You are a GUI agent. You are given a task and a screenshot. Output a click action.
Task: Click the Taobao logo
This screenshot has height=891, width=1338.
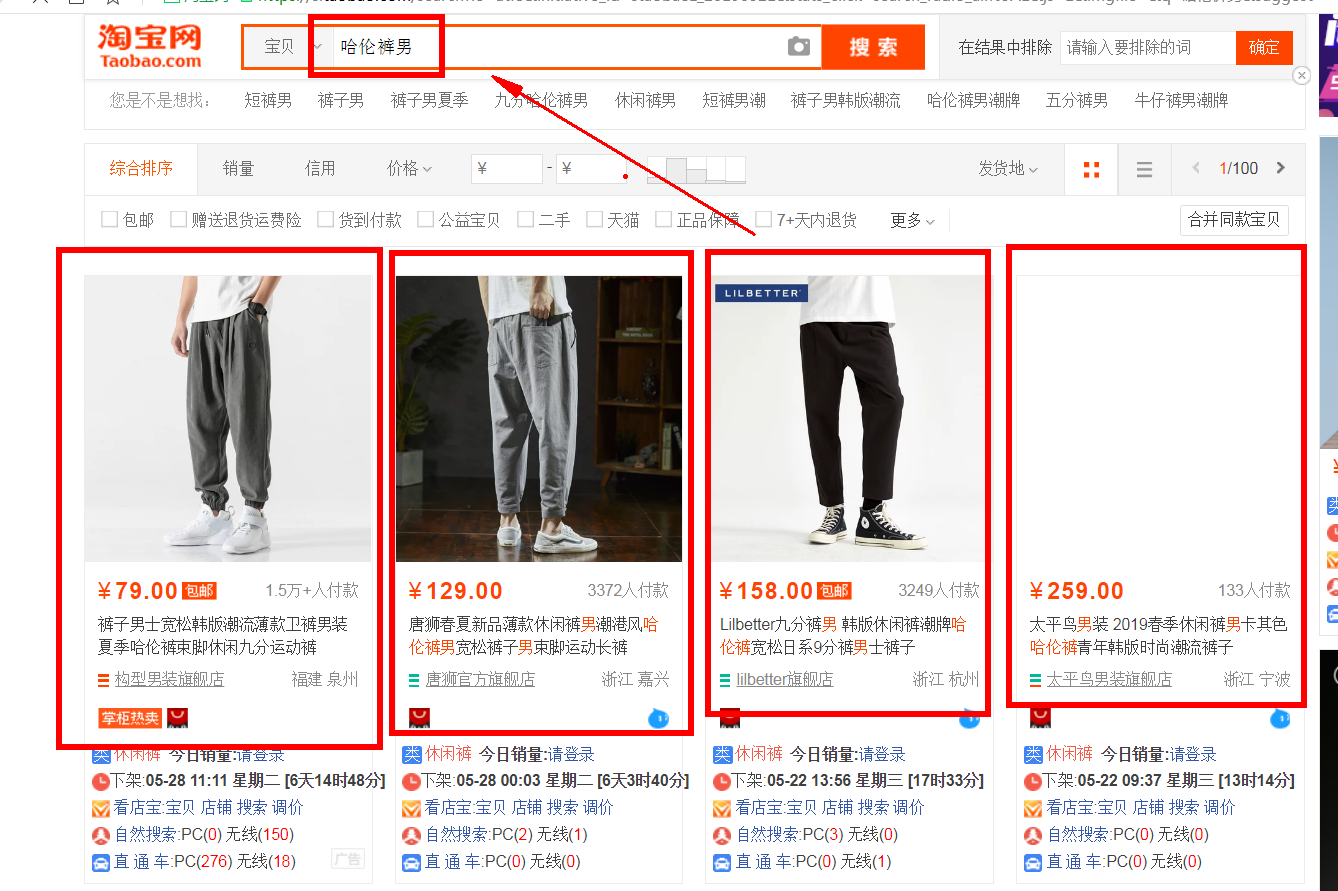point(150,47)
